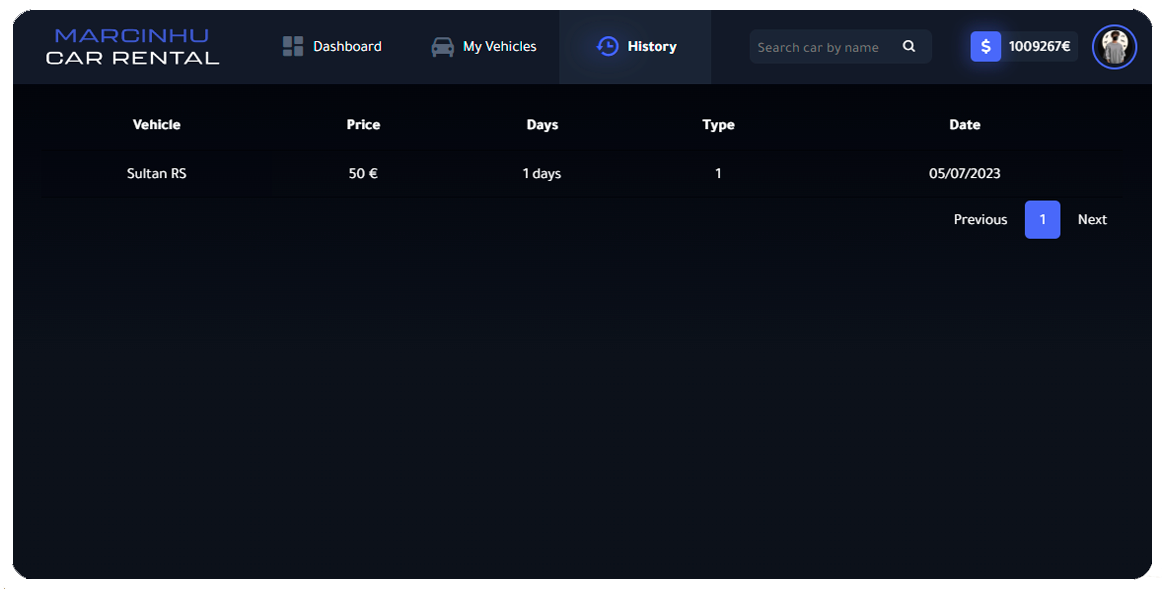Viewport: 1162px width, 589px height.
Task: Click the dollar sign currency icon
Action: click(x=986, y=45)
